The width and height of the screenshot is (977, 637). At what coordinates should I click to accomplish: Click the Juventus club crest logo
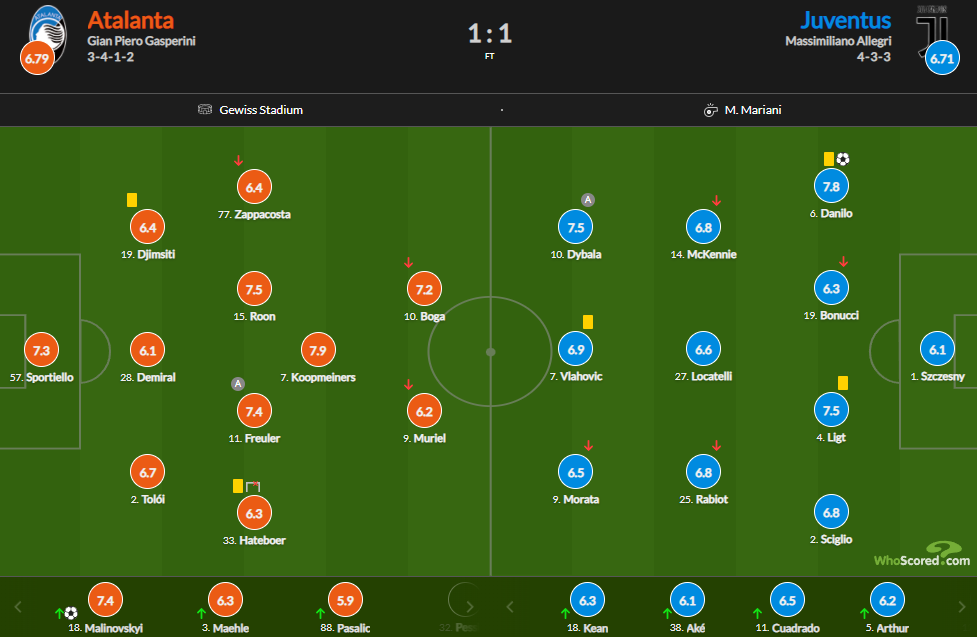tap(932, 31)
